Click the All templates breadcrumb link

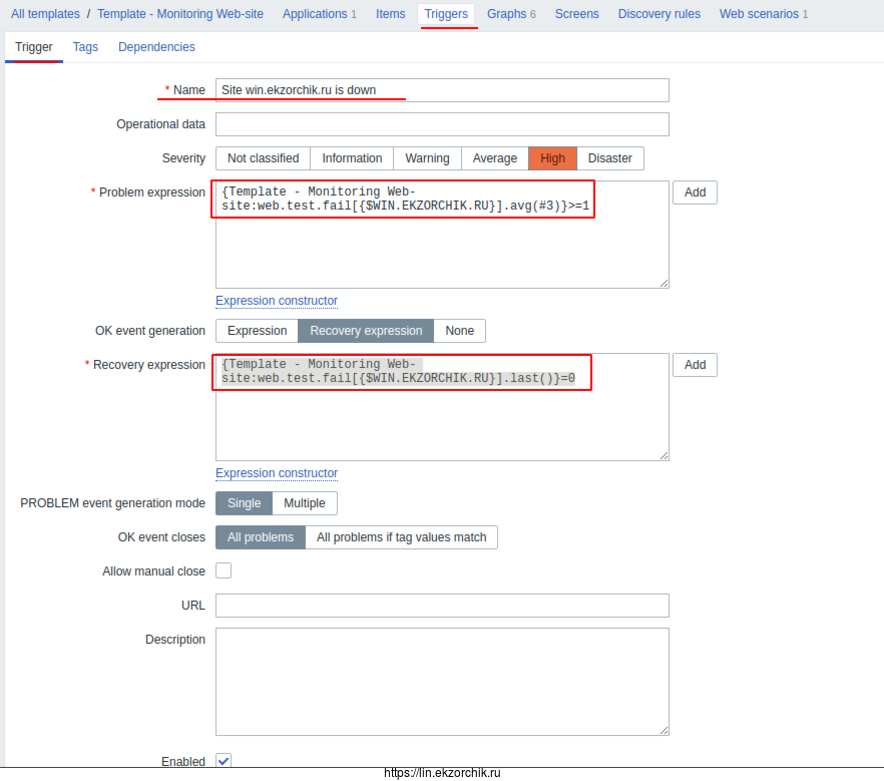[x=45, y=14]
